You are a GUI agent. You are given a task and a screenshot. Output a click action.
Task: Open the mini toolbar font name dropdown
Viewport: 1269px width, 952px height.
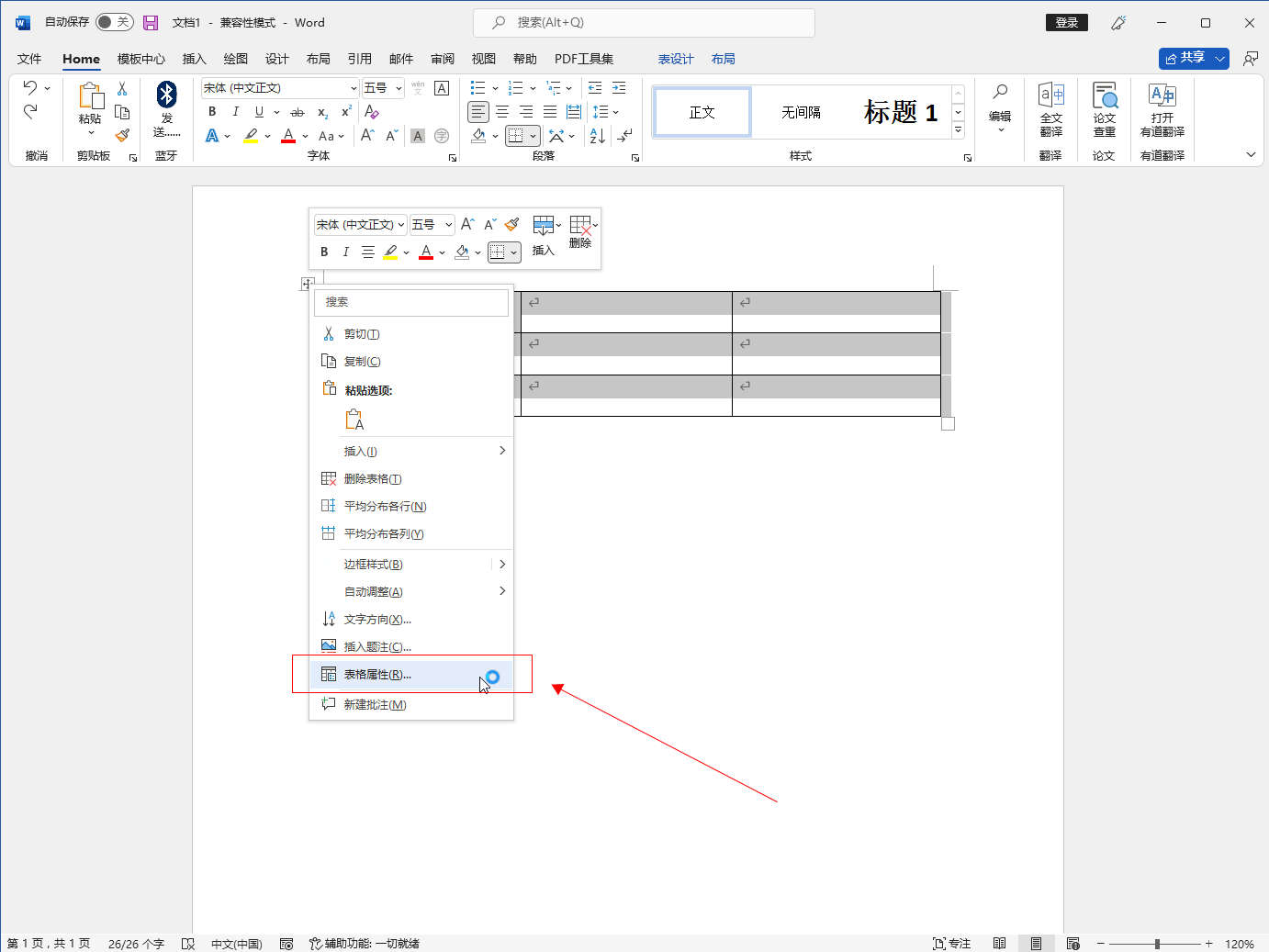[x=401, y=225]
